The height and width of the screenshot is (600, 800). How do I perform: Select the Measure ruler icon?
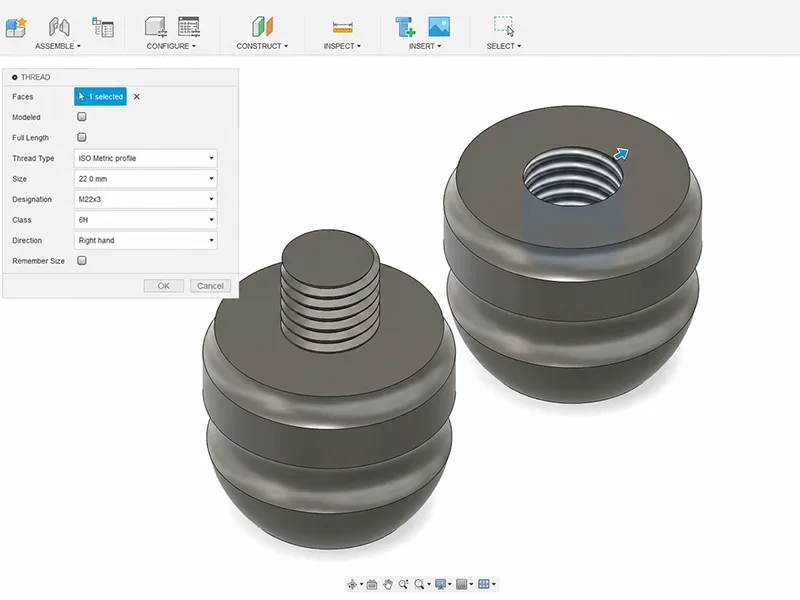[x=342, y=27]
